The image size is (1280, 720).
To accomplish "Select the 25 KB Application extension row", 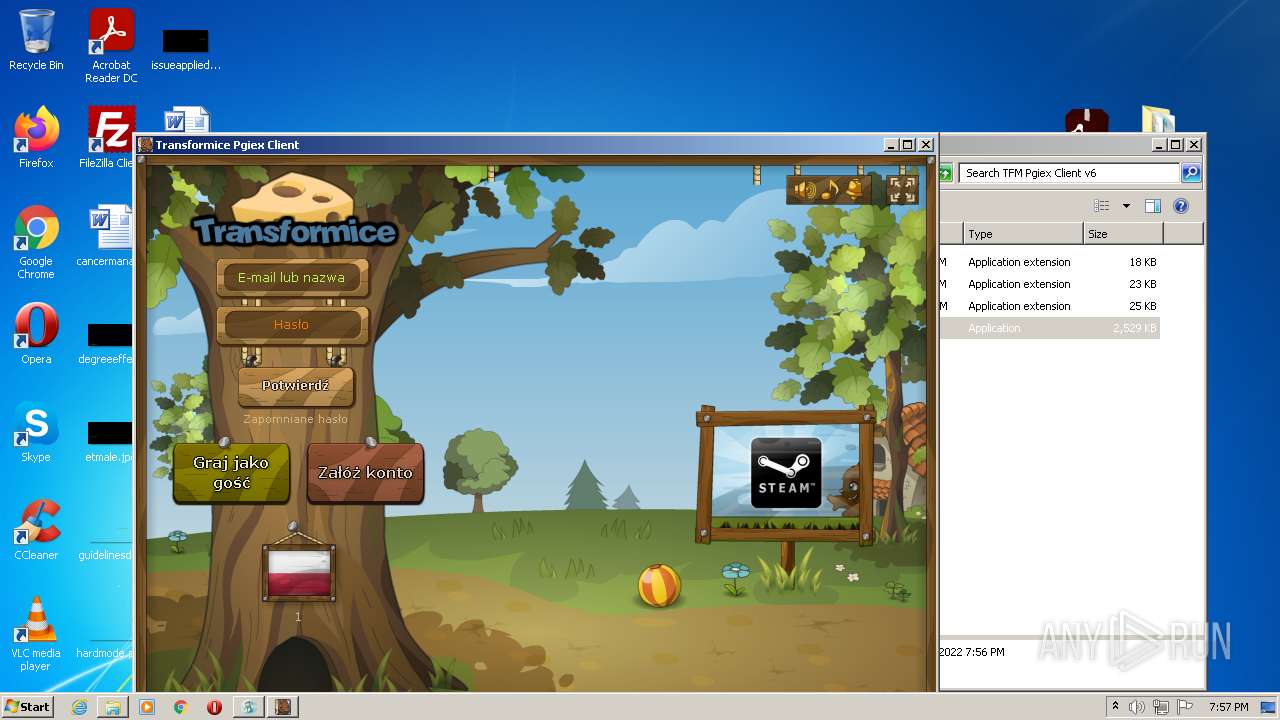I will click(x=1049, y=306).
